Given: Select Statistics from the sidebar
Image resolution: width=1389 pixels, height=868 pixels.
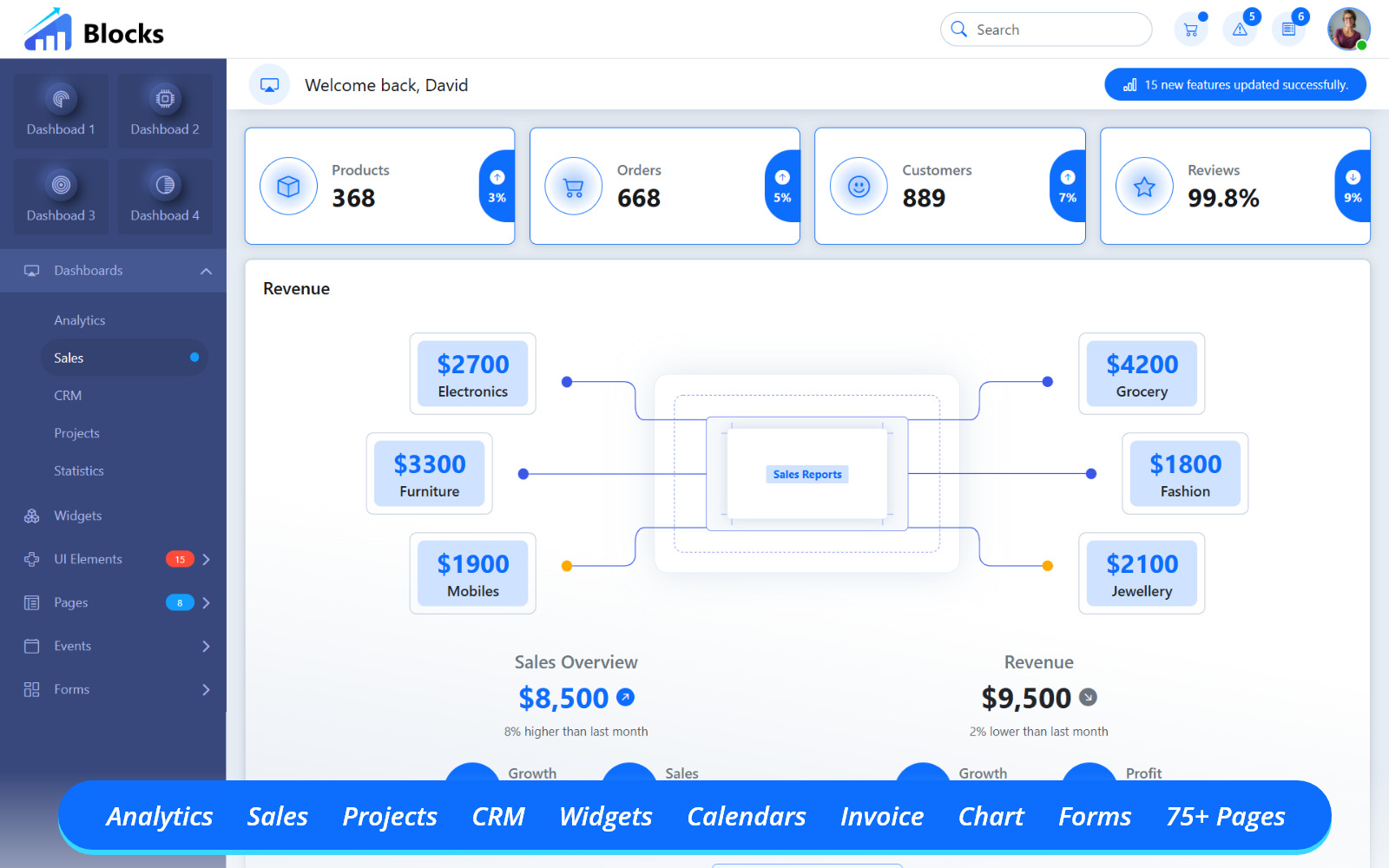Looking at the screenshot, I should coord(78,470).
